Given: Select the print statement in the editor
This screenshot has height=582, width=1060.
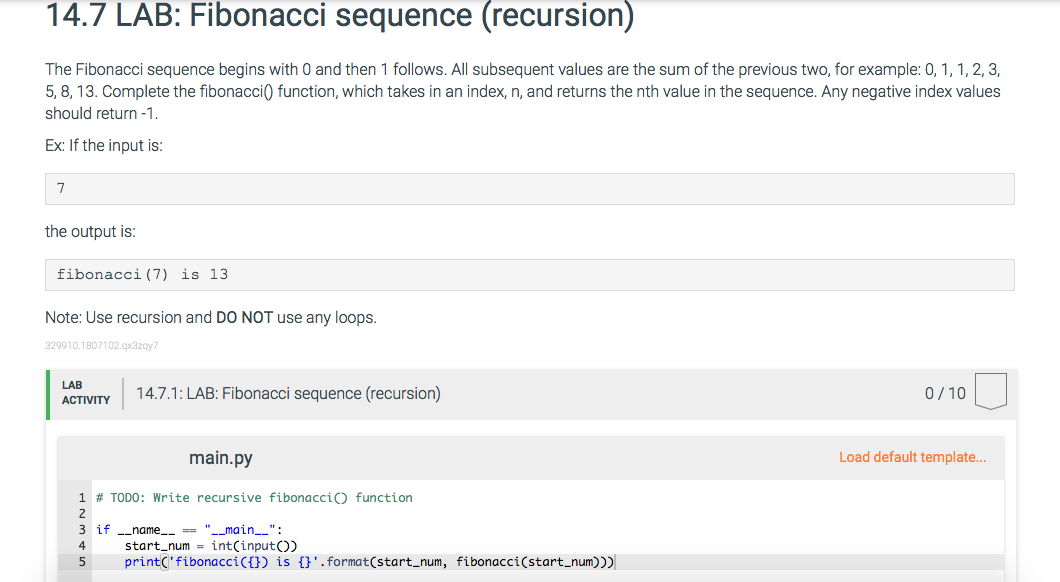Looking at the screenshot, I should coord(140,562).
